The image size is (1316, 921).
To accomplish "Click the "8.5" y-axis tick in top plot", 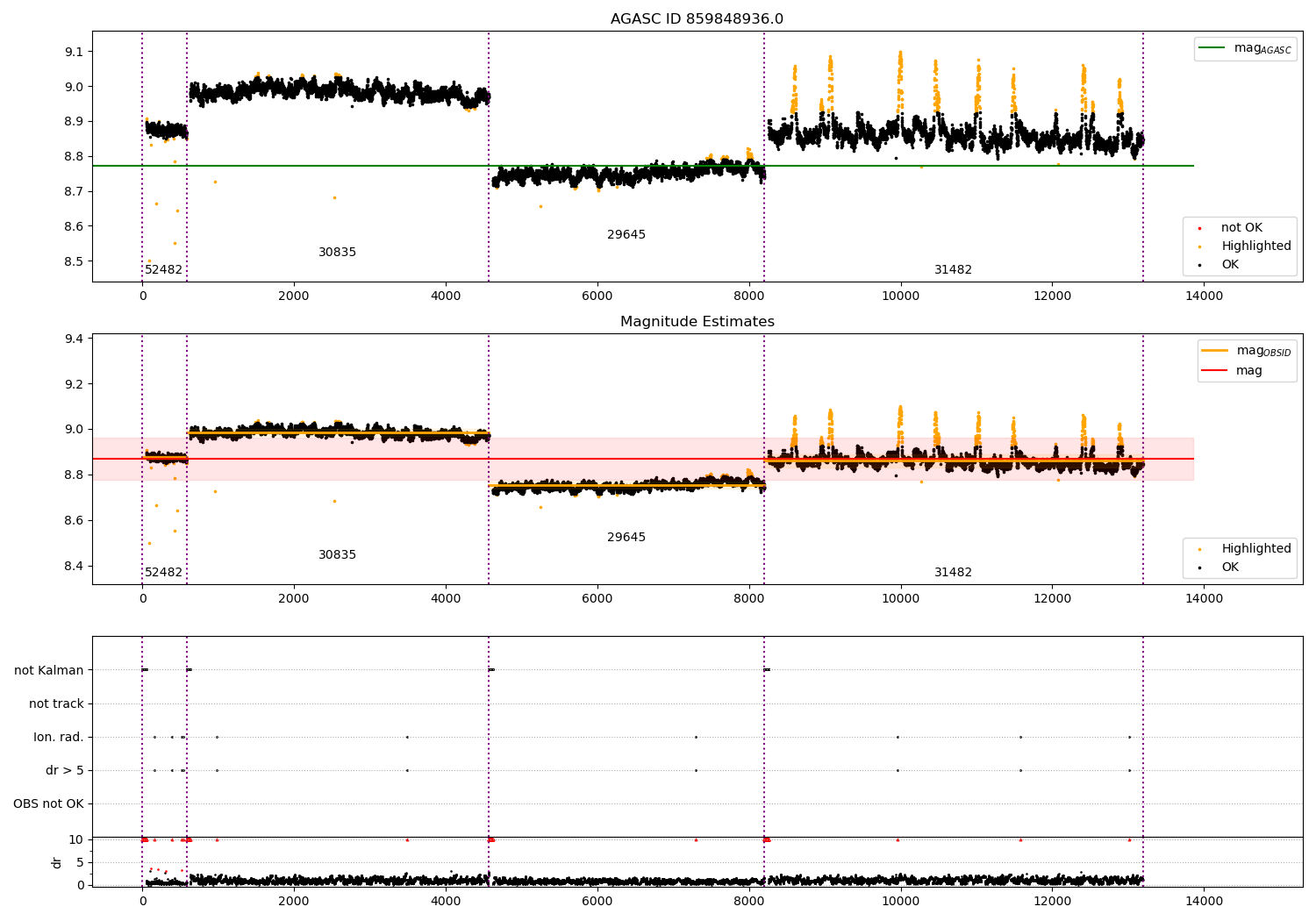I will click(75, 261).
